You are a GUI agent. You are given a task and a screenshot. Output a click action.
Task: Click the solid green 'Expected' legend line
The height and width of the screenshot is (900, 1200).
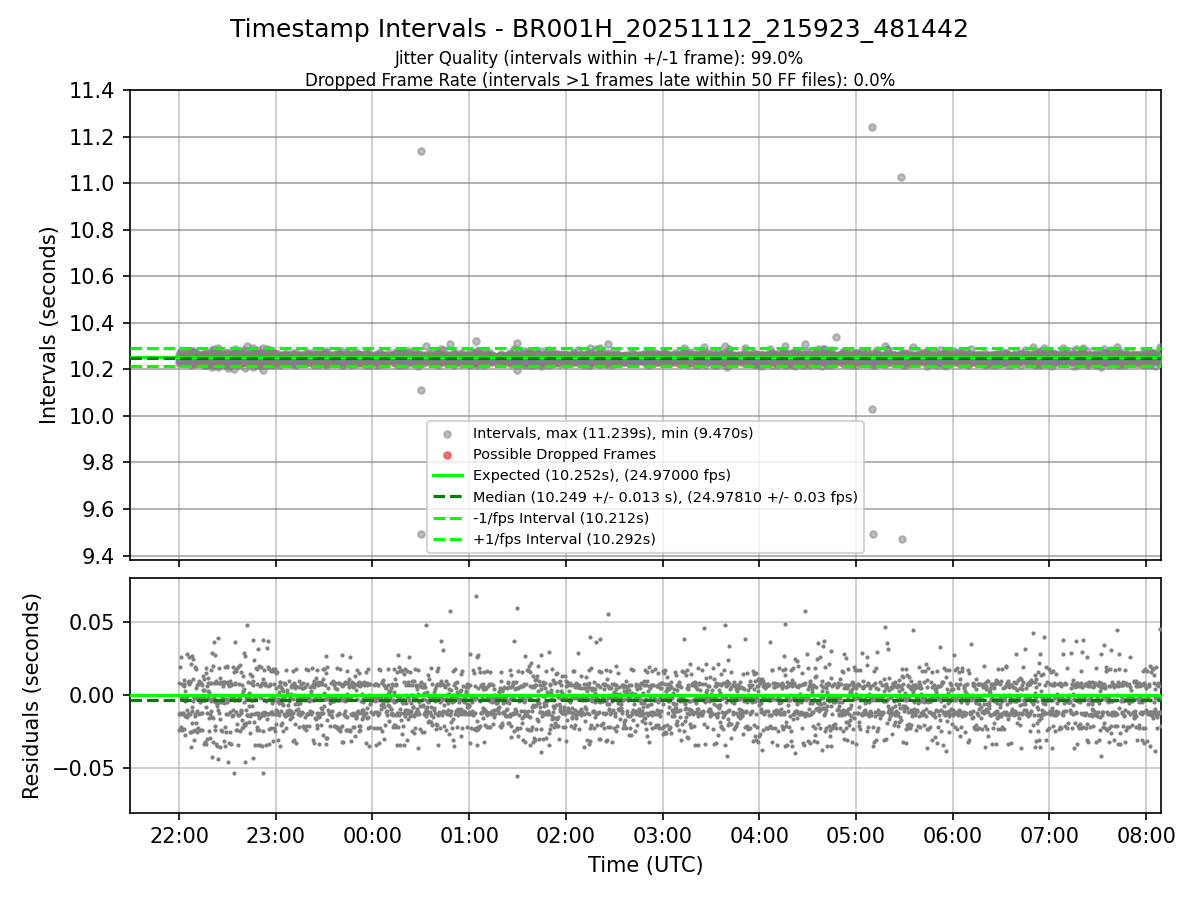tap(448, 476)
